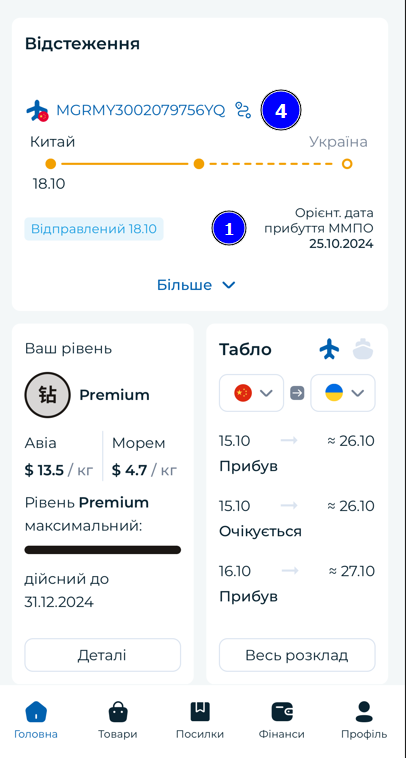Select the airplane transport icon in Табло
The height and width of the screenshot is (758, 406).
click(329, 349)
